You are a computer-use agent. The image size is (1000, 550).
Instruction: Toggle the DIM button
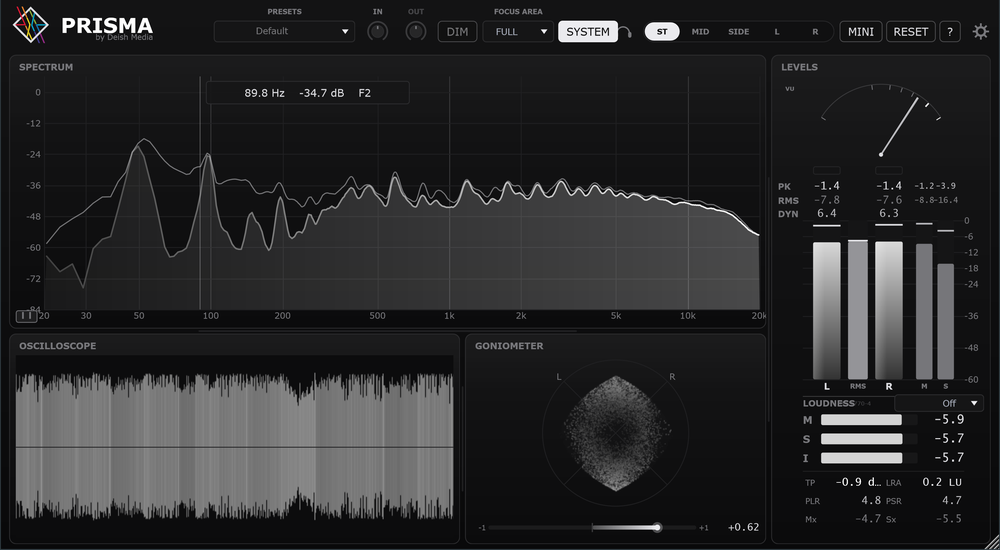(457, 31)
